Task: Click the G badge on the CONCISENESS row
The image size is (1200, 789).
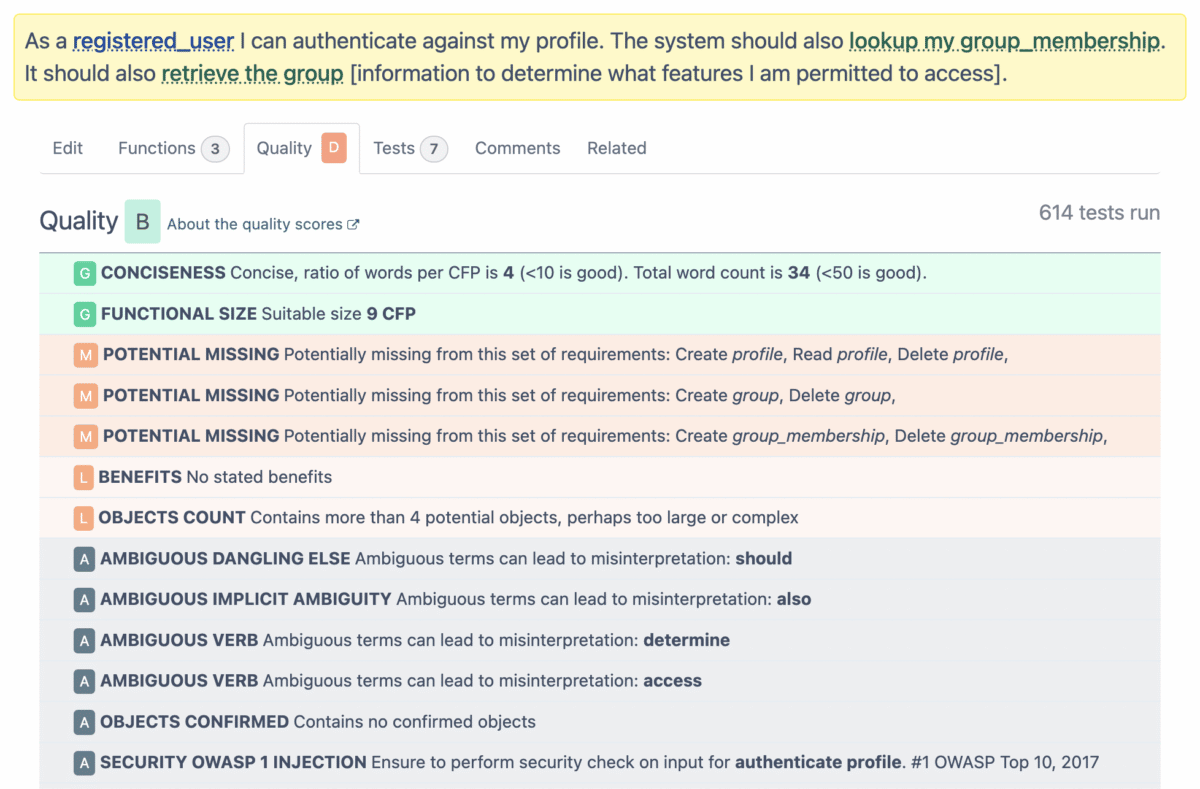Action: [84, 272]
